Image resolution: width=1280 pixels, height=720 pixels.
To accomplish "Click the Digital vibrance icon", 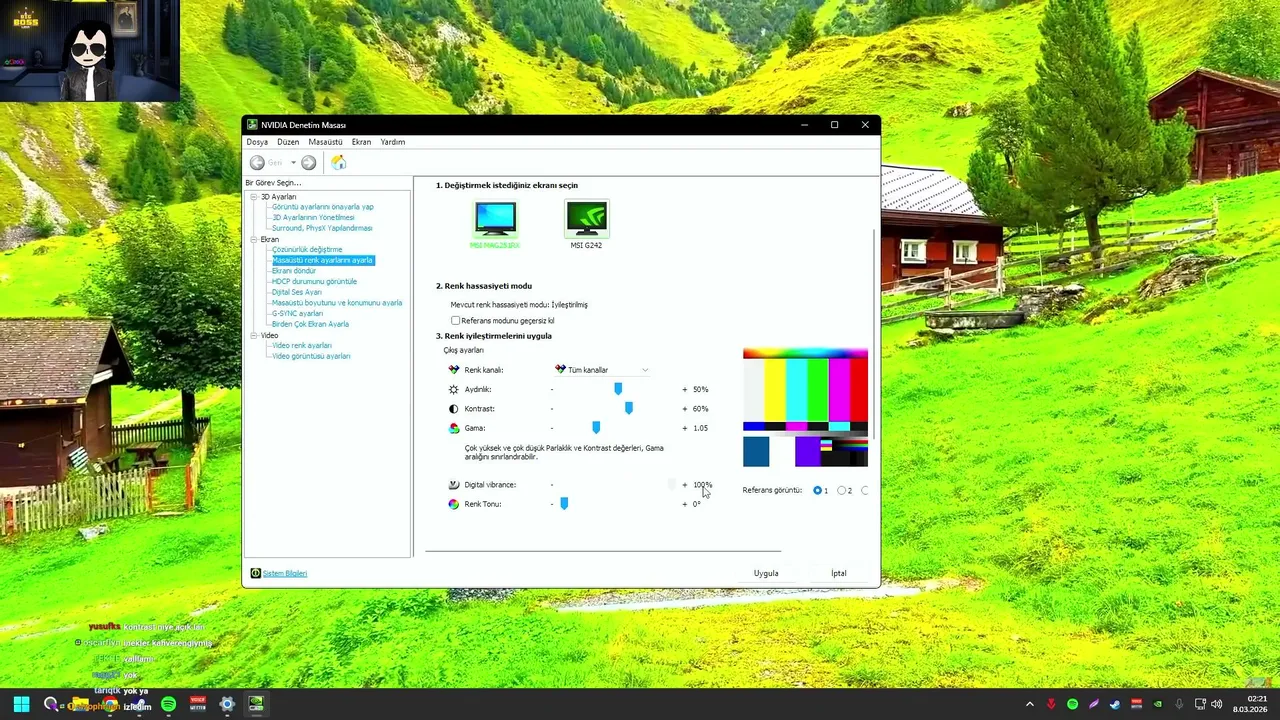I will (x=454, y=485).
